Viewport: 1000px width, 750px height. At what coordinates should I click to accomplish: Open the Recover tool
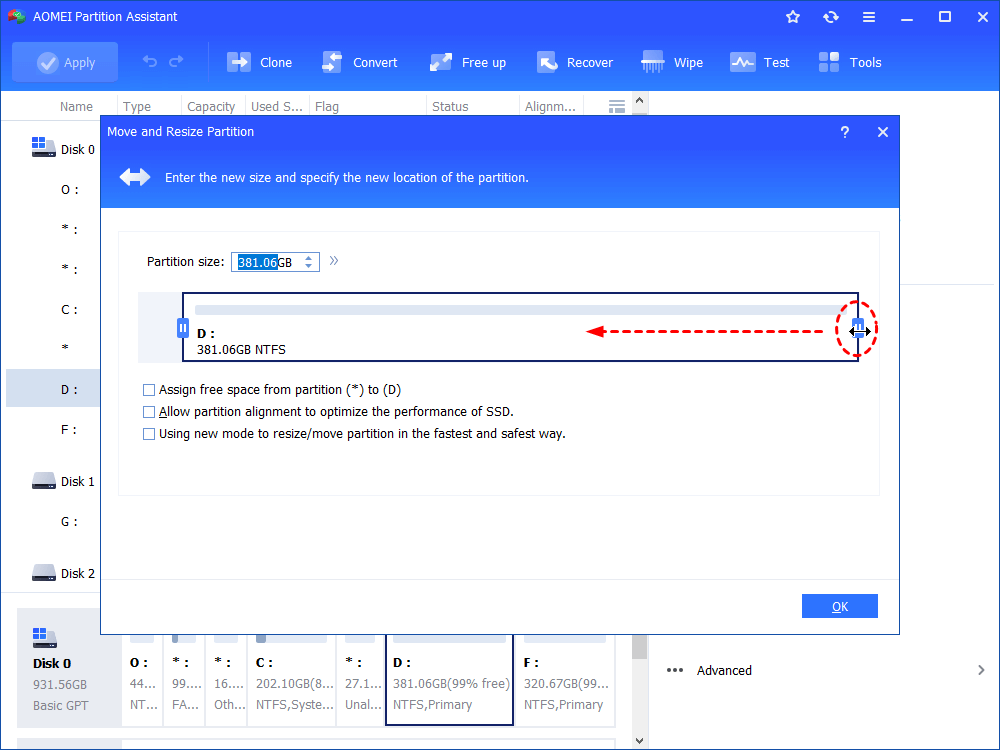(x=575, y=62)
